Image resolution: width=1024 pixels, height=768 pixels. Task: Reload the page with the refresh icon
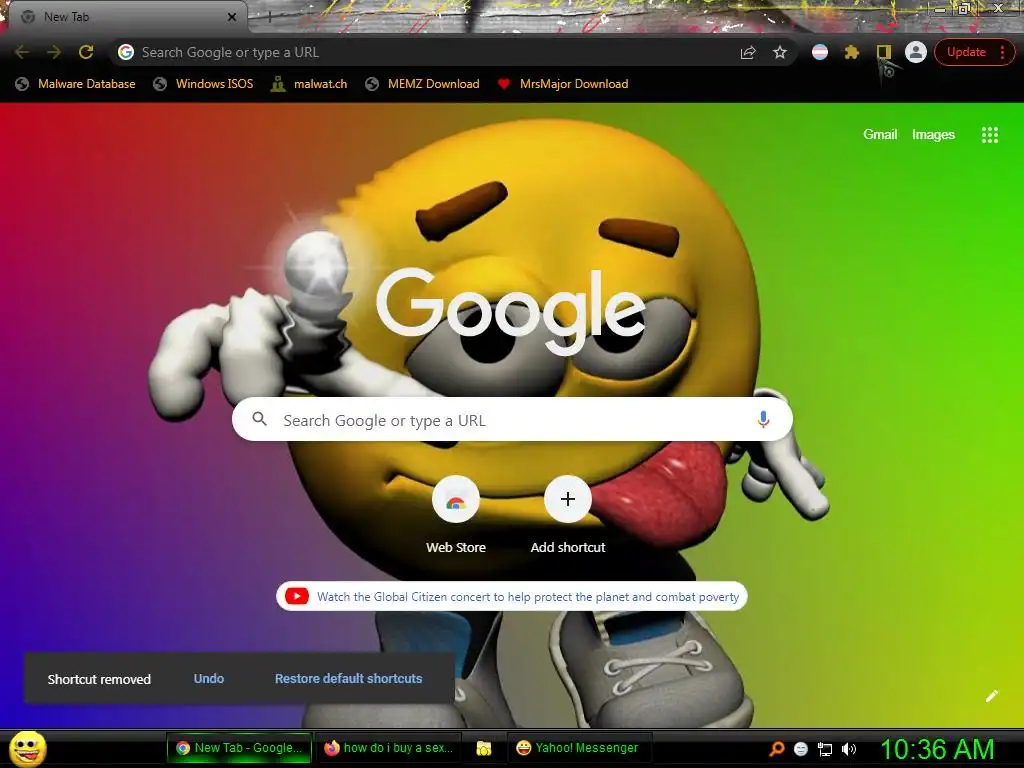click(86, 52)
